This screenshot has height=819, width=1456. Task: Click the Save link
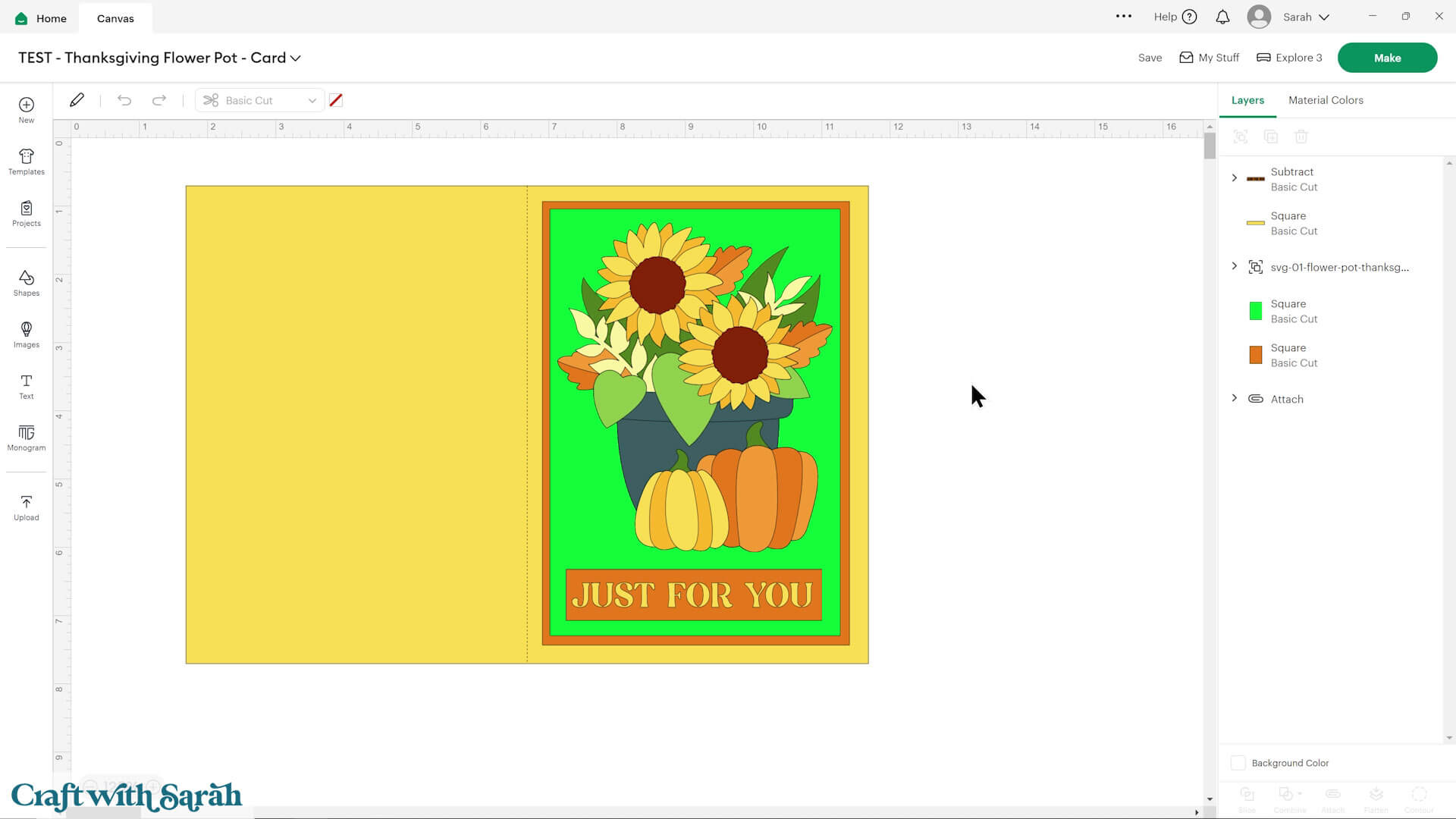(1150, 58)
